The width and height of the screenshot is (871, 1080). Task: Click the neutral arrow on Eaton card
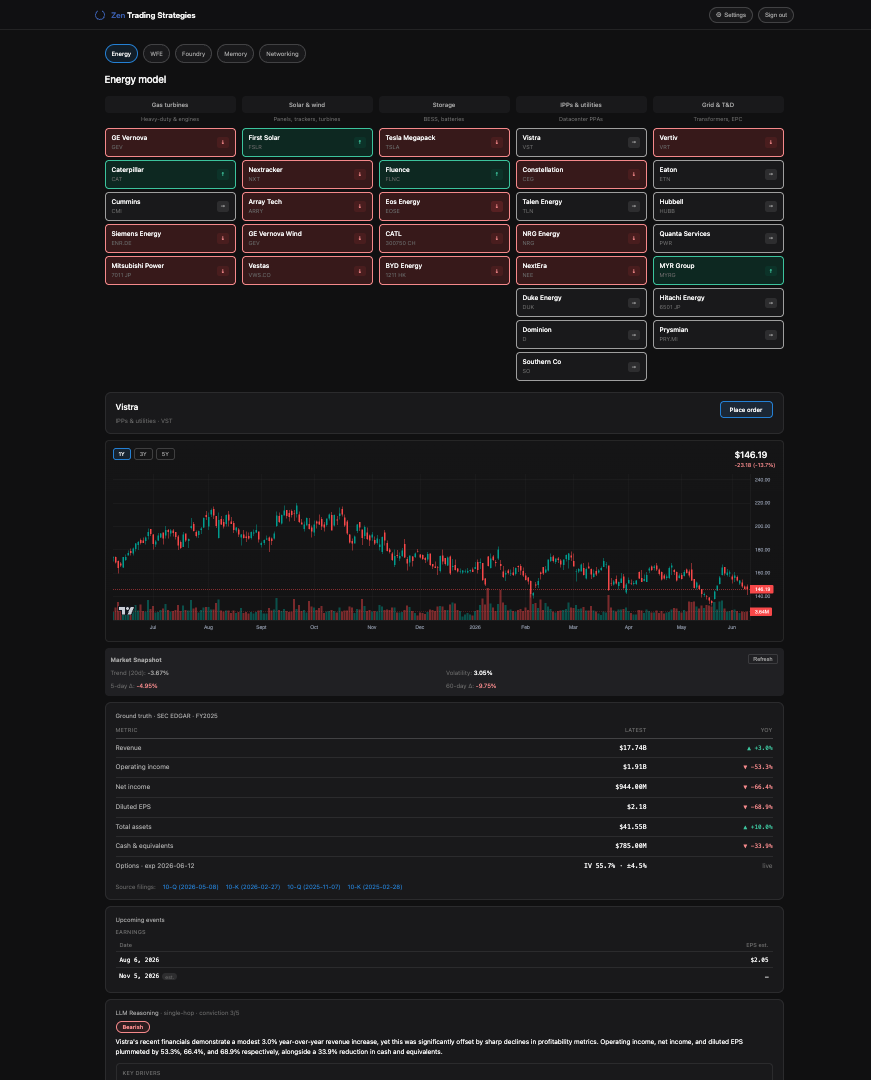[770, 174]
